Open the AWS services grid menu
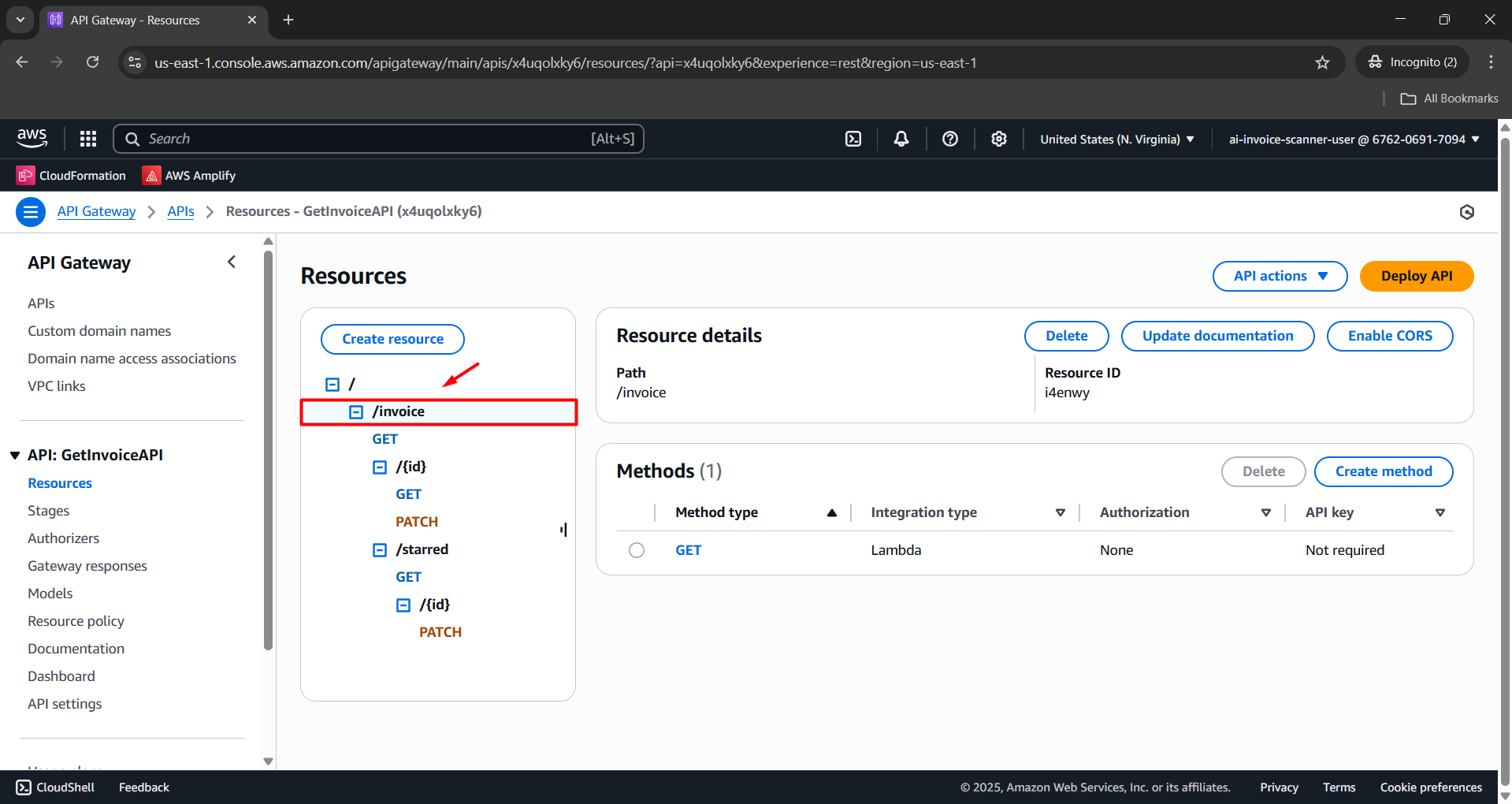This screenshot has width=1512, height=804. pyautogui.click(x=88, y=139)
